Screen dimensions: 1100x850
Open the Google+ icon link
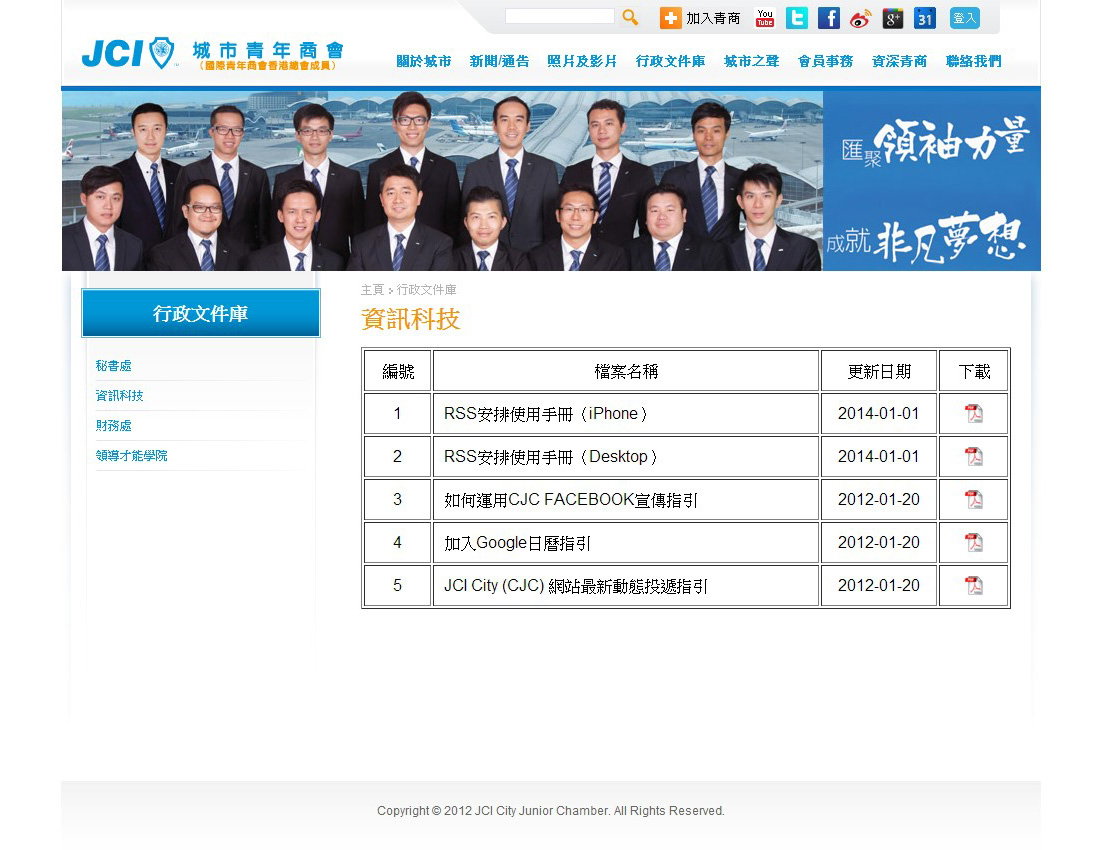click(x=893, y=18)
